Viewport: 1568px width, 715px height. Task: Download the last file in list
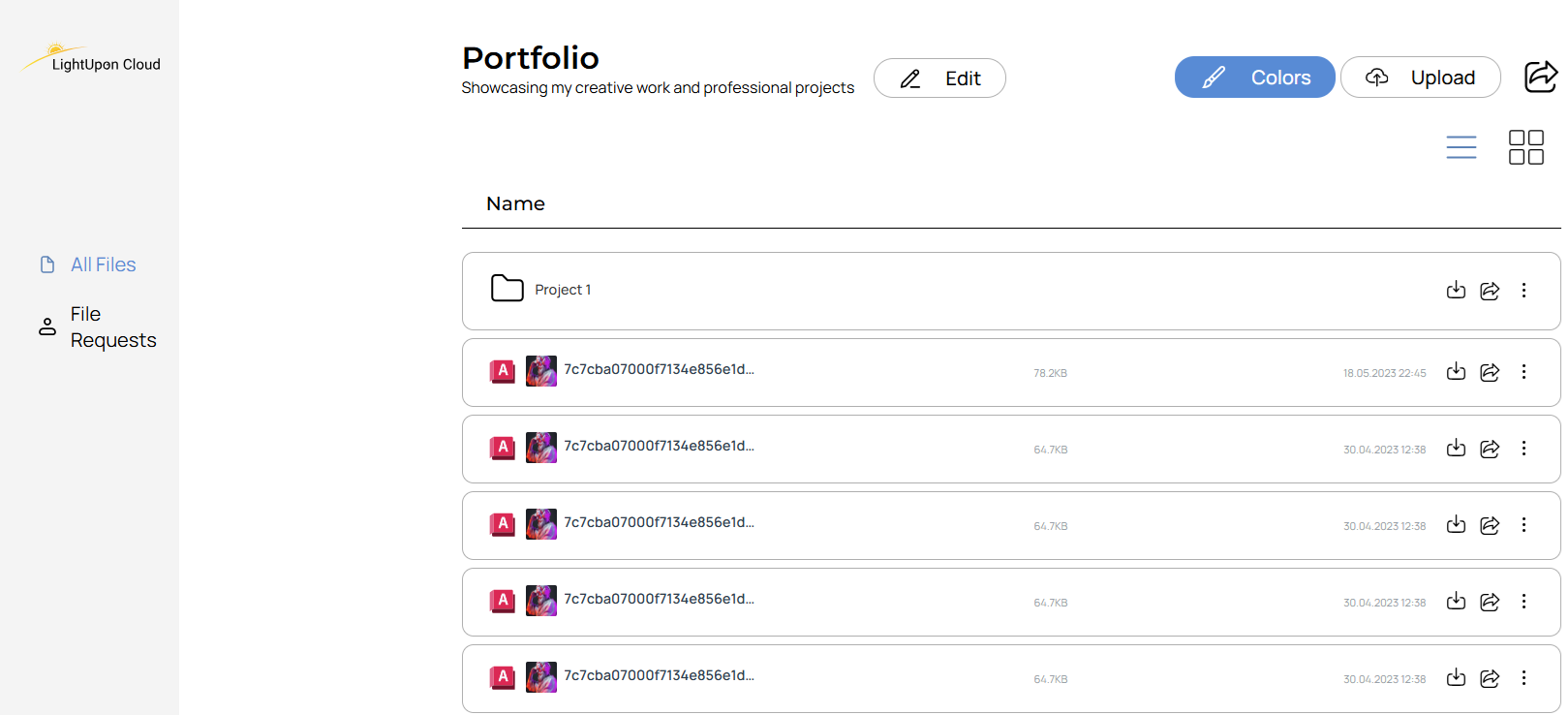(x=1456, y=678)
